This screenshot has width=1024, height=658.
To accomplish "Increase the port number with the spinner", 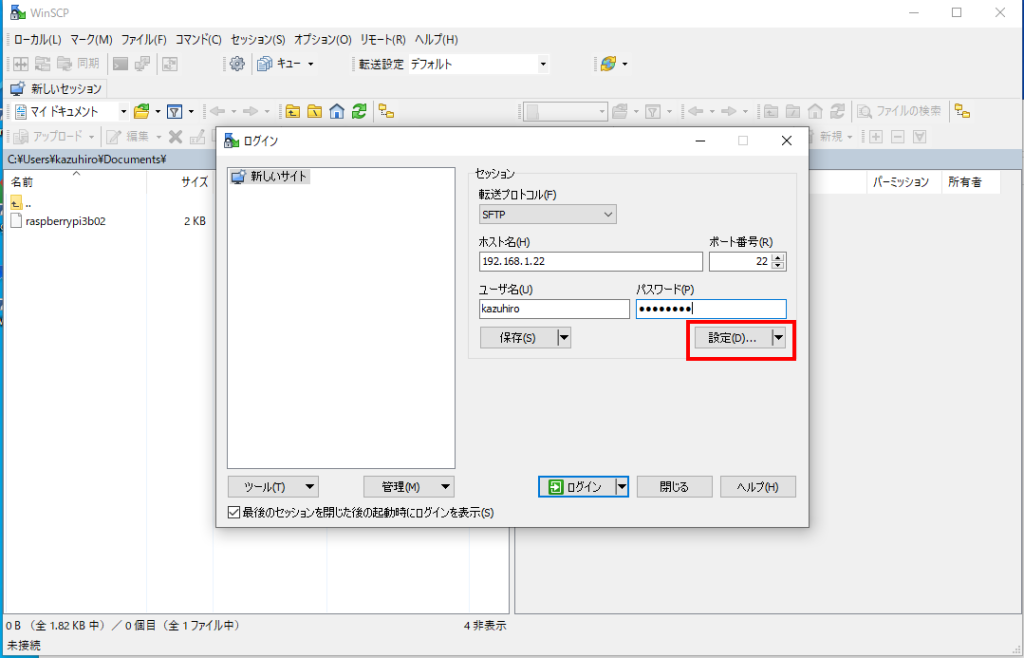I will tap(779, 257).
